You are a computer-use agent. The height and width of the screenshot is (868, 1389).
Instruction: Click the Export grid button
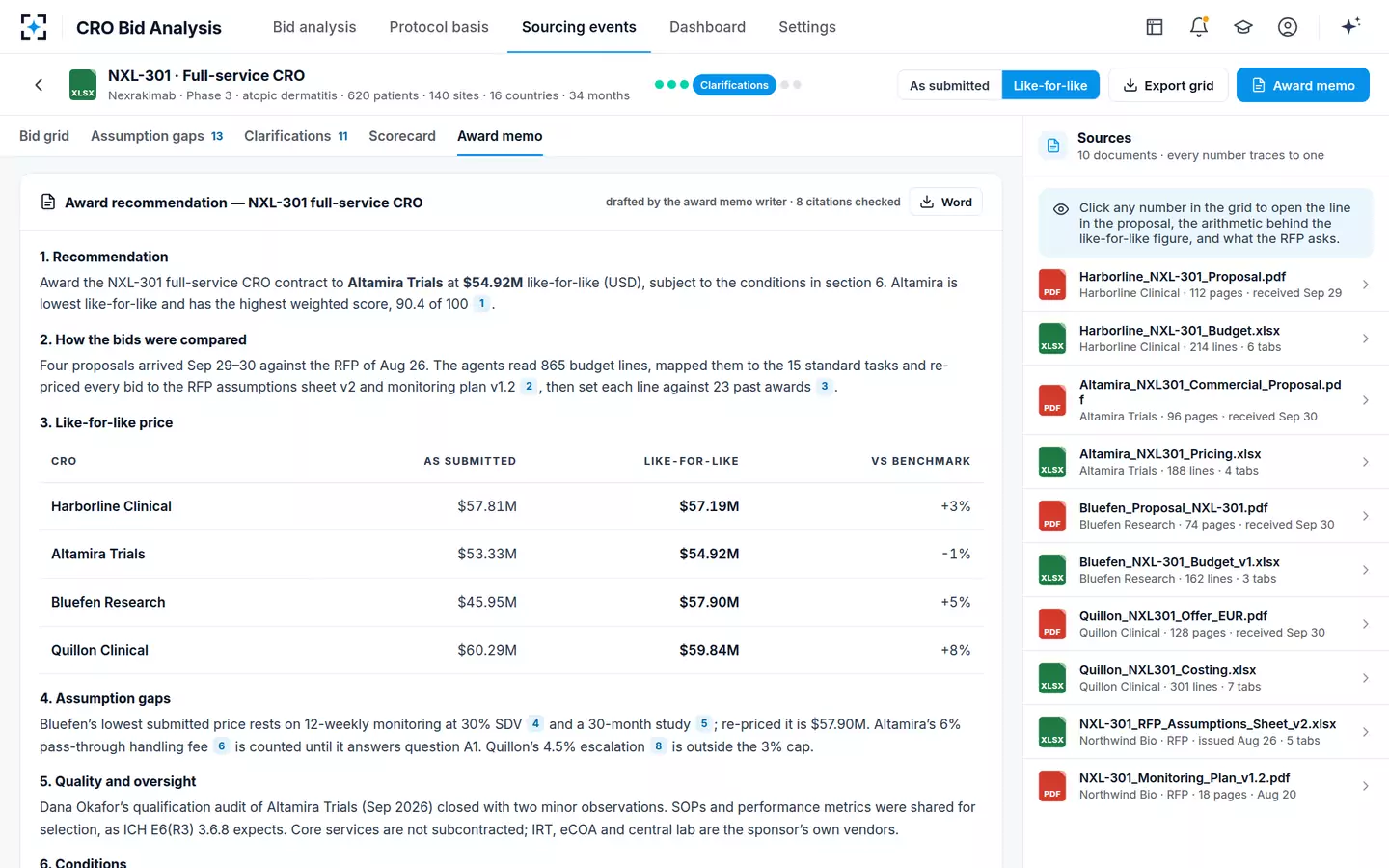coord(1168,85)
